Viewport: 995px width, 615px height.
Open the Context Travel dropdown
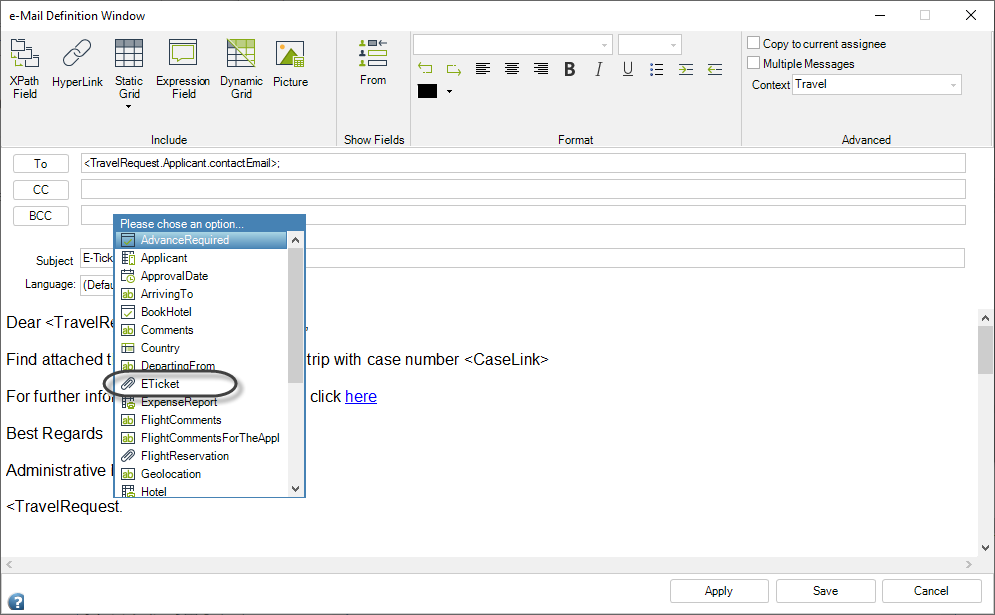click(x=876, y=84)
